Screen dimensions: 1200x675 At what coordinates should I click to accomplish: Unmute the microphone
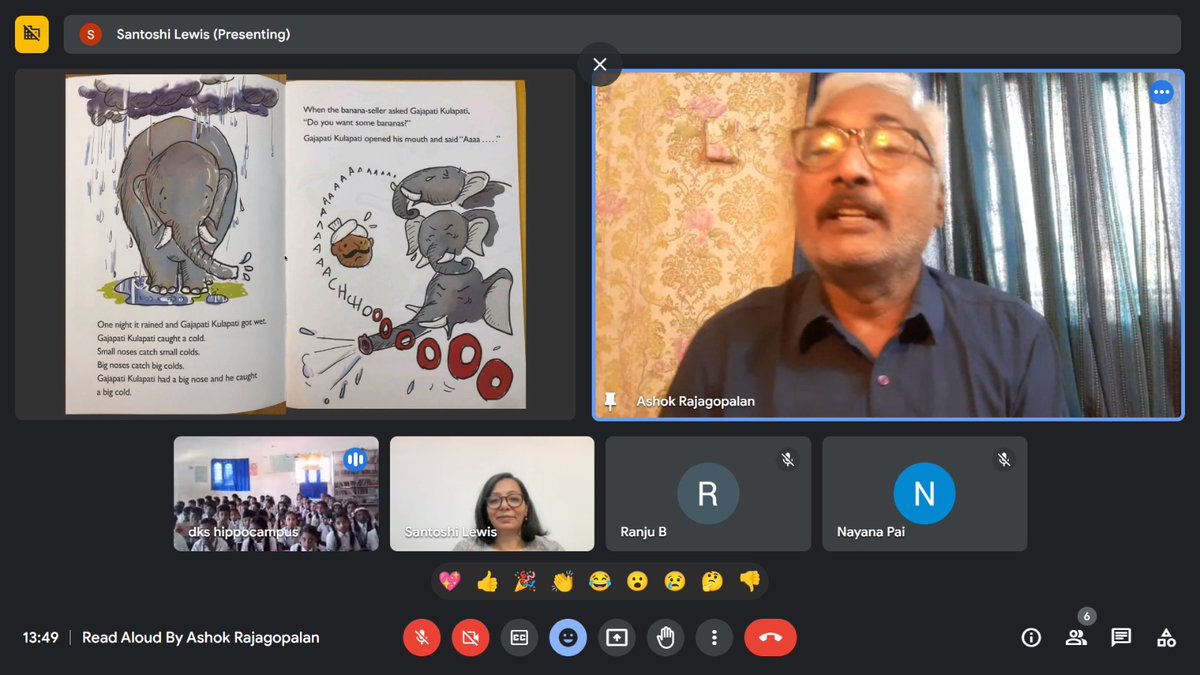point(422,637)
